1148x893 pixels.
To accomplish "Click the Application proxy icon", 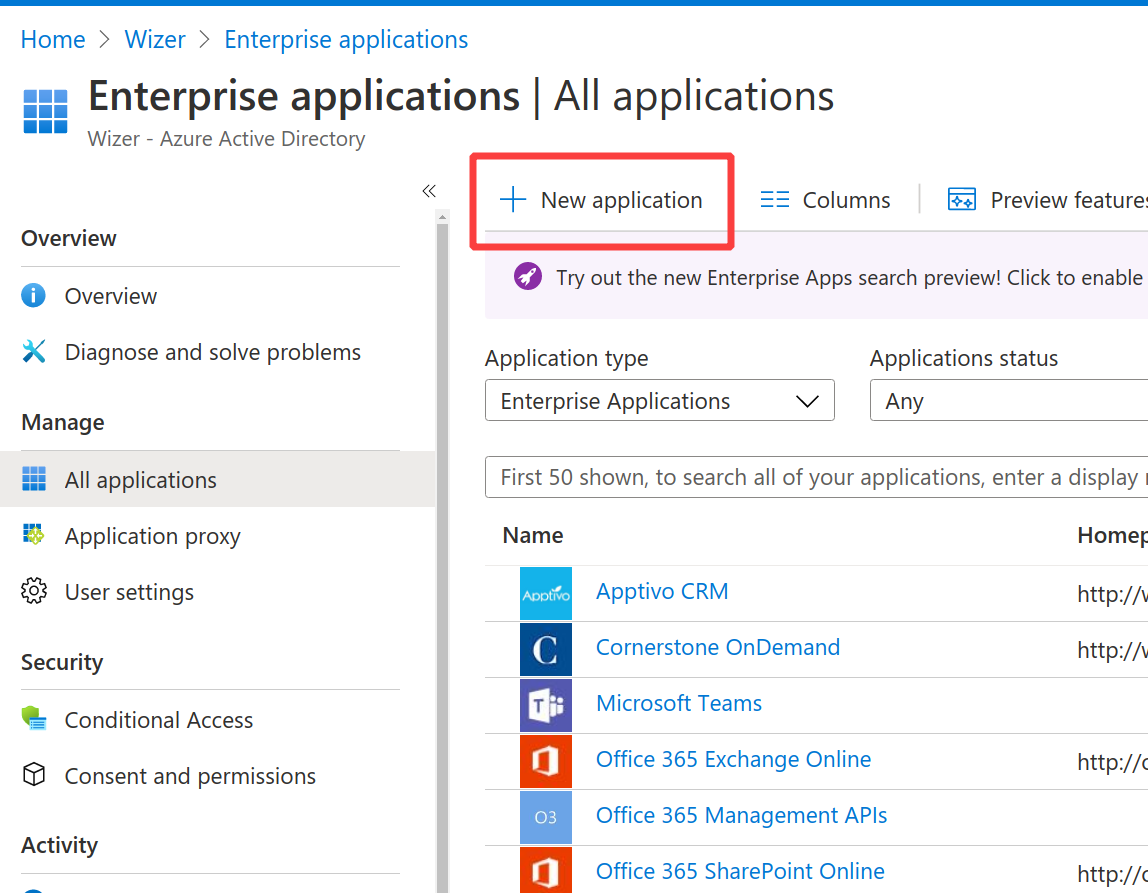I will pos(33,535).
